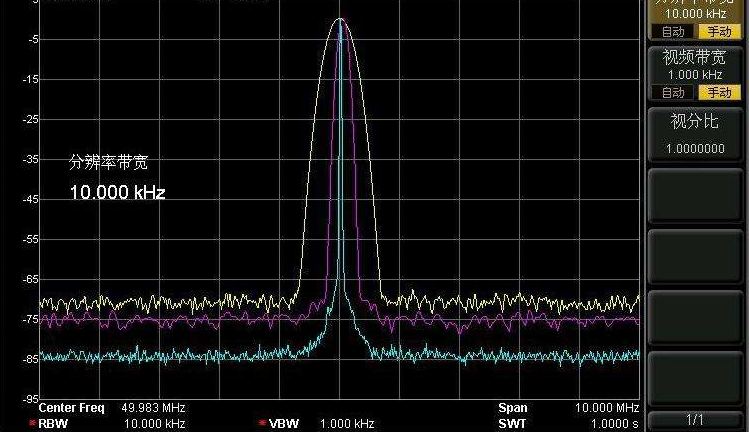Screen dimensions: 749x432
Task: Click the VBW 1.000 kHz value in status bar
Action: pos(347,424)
